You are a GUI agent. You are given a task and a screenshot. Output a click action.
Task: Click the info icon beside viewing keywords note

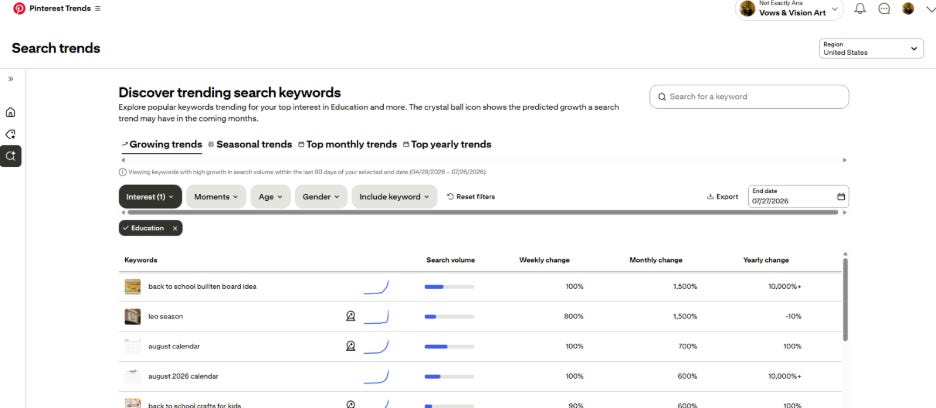(x=122, y=172)
